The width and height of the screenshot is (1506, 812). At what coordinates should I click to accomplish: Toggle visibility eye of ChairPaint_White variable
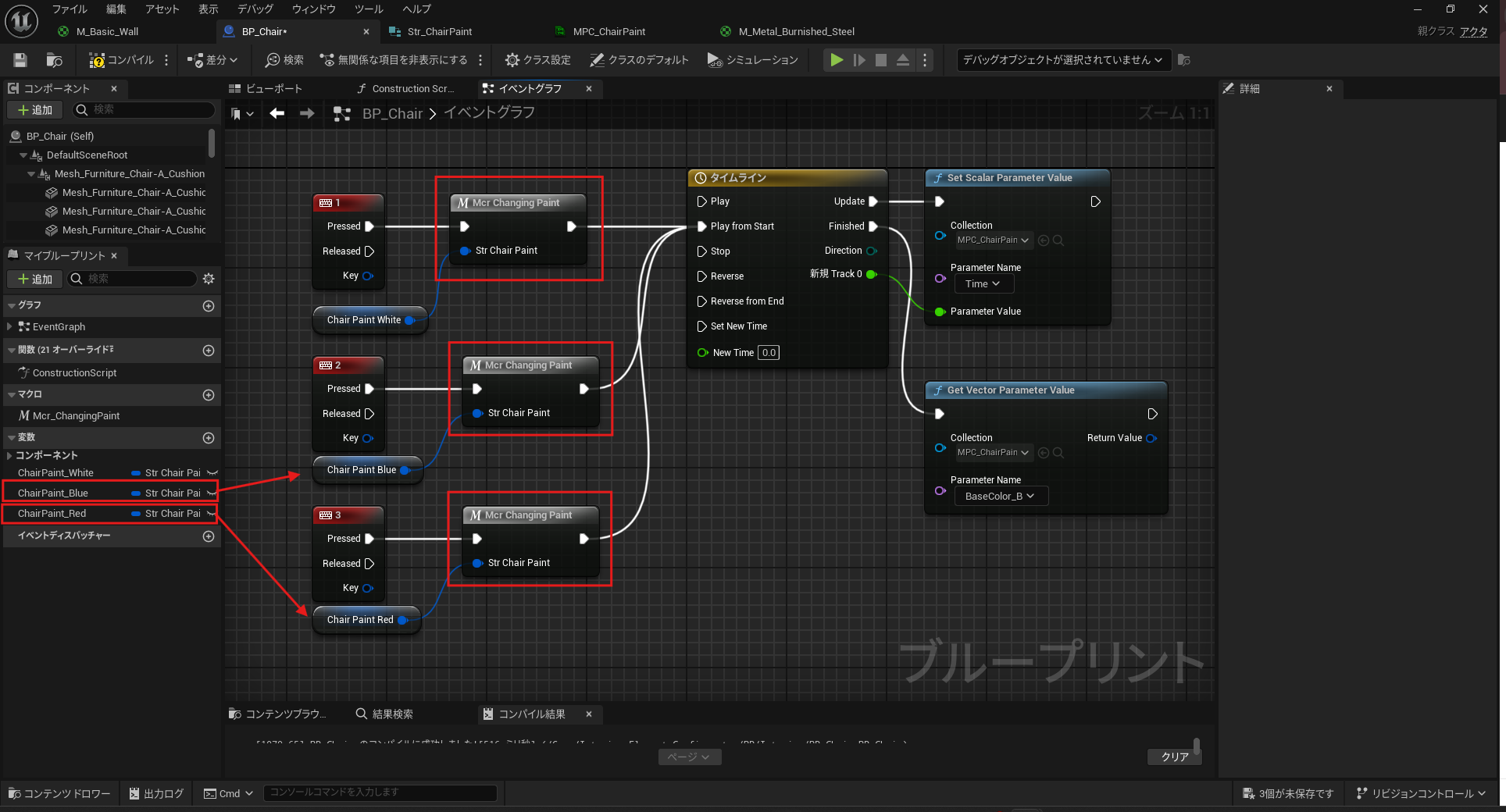(x=212, y=473)
